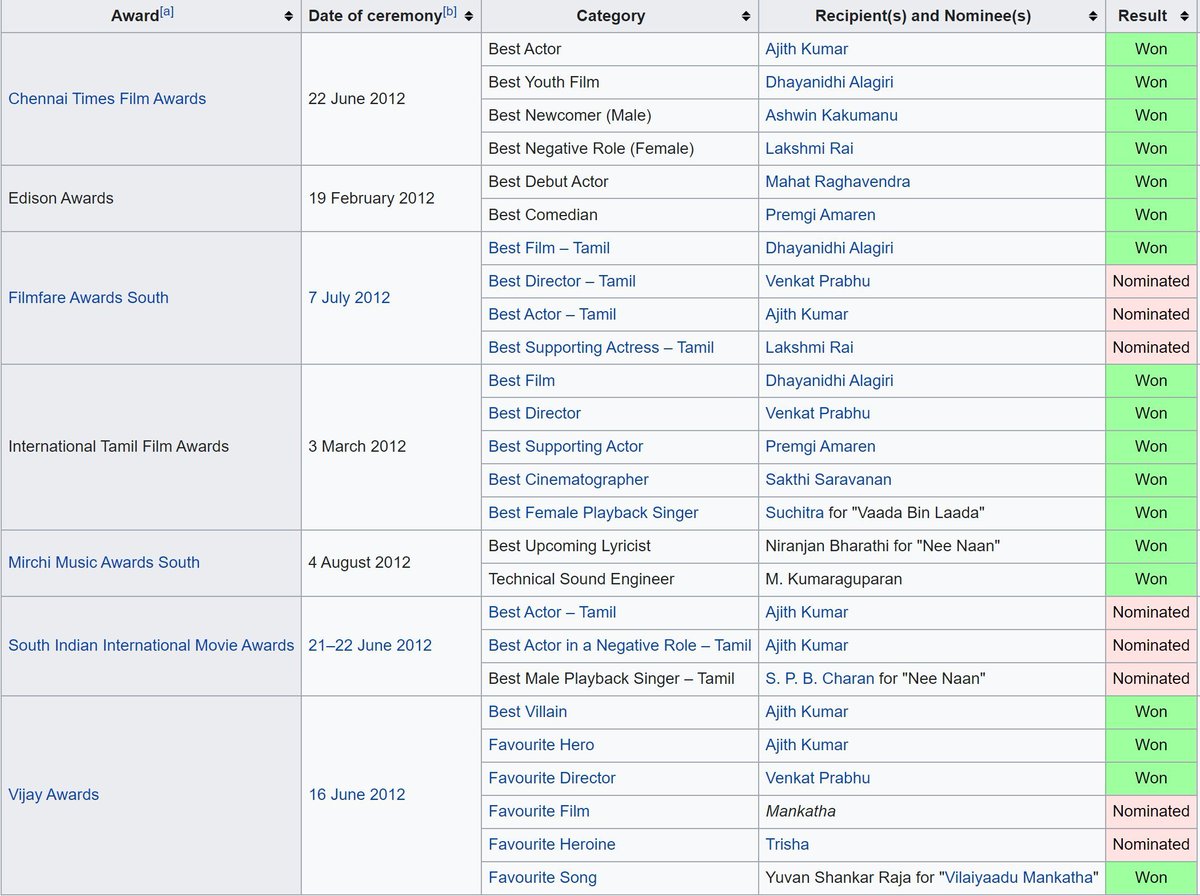Select Technical Sound Engineer cell
This screenshot has height=896, width=1200.
pyautogui.click(x=619, y=579)
